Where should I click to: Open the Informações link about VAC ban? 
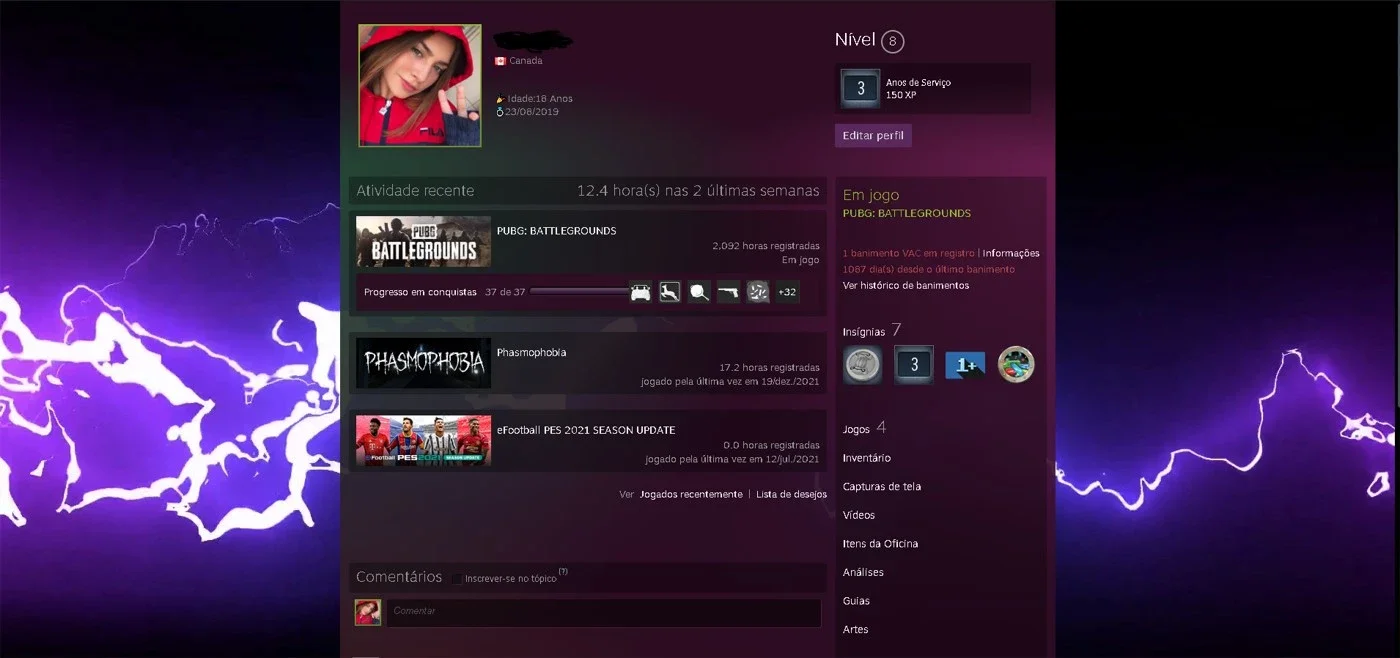pyautogui.click(x=1011, y=253)
